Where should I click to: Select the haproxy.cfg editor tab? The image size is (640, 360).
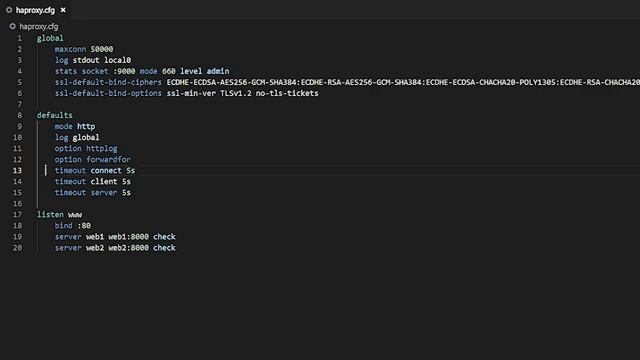[x=35, y=10]
